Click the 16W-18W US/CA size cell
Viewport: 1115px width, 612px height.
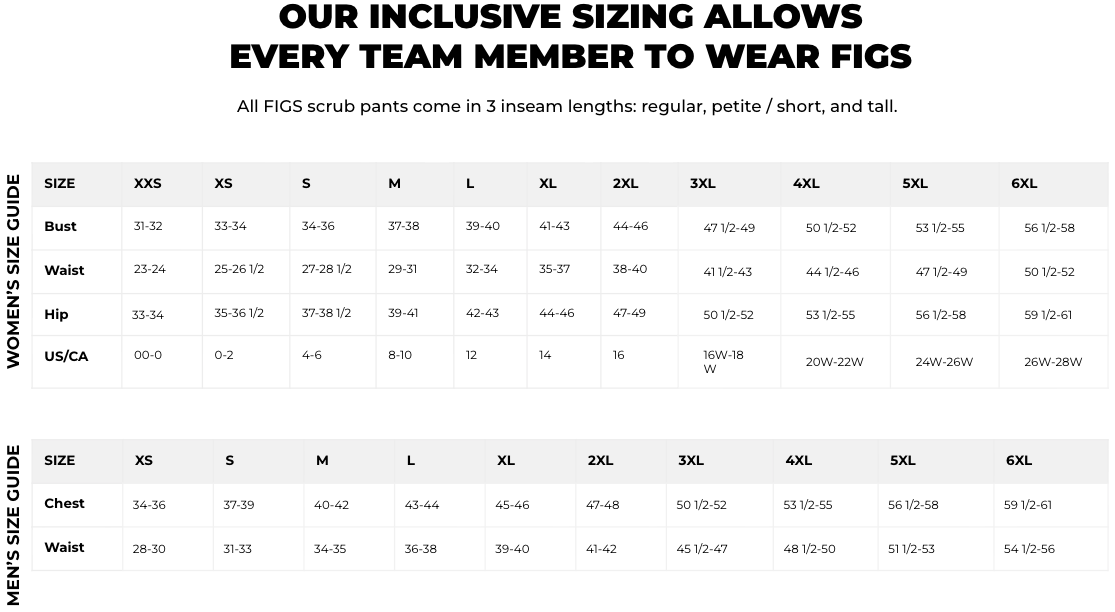723,362
